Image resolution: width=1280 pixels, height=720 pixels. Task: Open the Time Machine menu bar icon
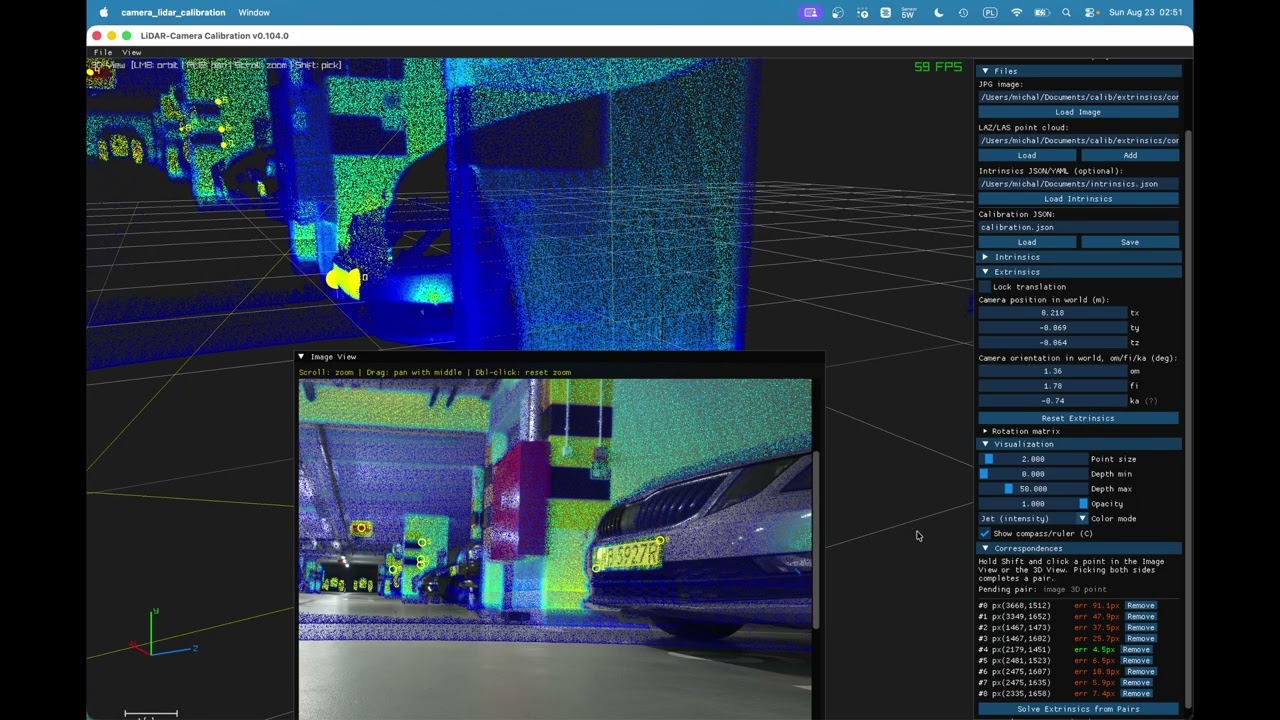coord(963,12)
